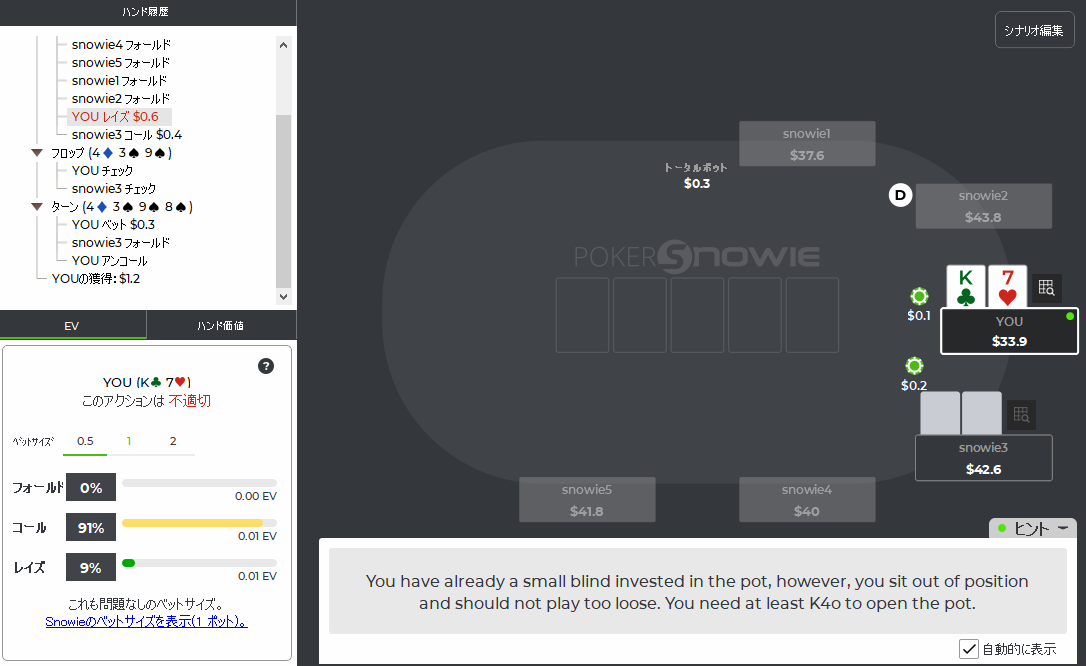Click the $0.2 big blind chip

click(x=914, y=366)
